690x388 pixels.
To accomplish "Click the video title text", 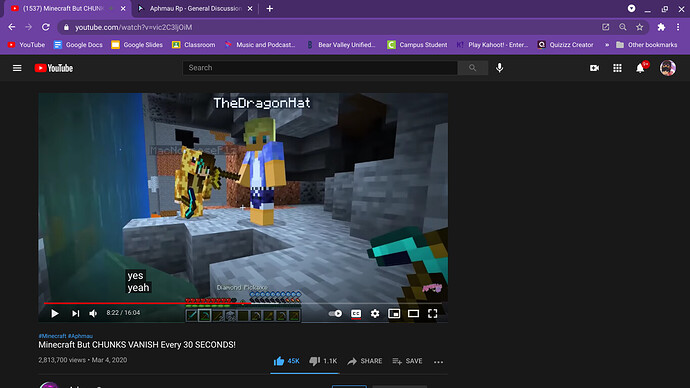I will tap(137, 345).
